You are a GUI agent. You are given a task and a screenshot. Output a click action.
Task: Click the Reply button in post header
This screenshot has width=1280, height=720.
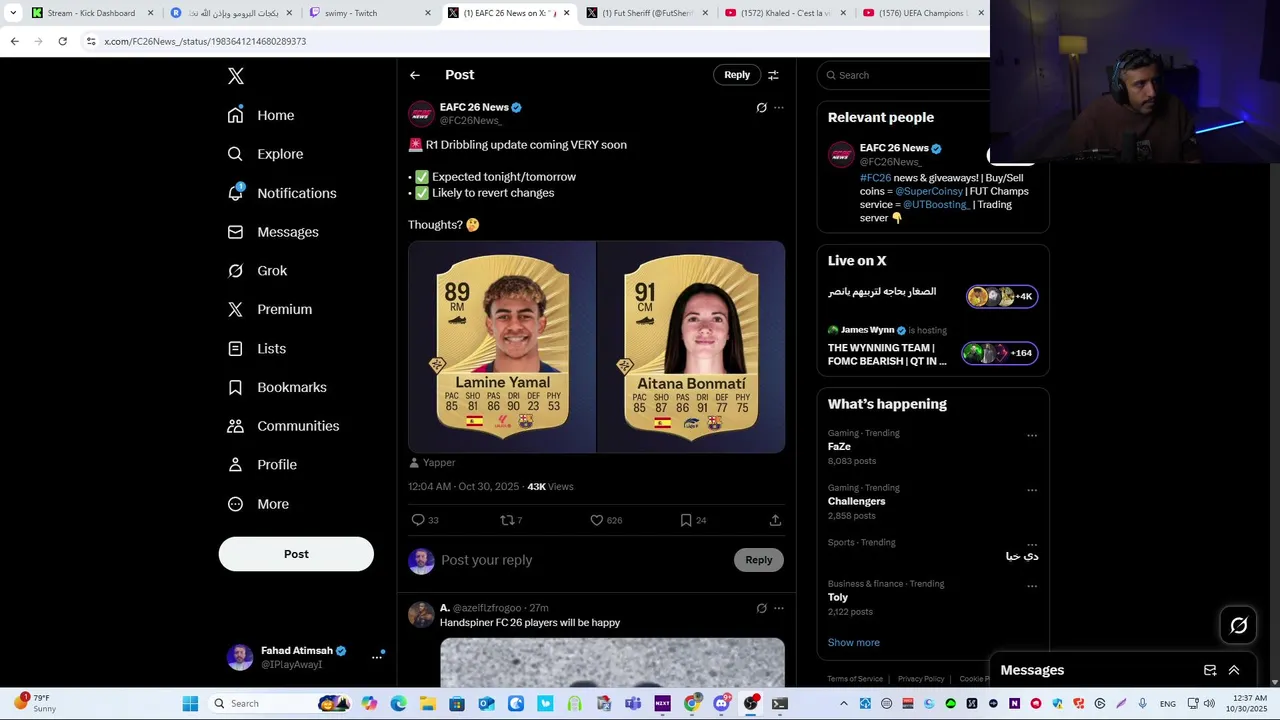point(737,75)
